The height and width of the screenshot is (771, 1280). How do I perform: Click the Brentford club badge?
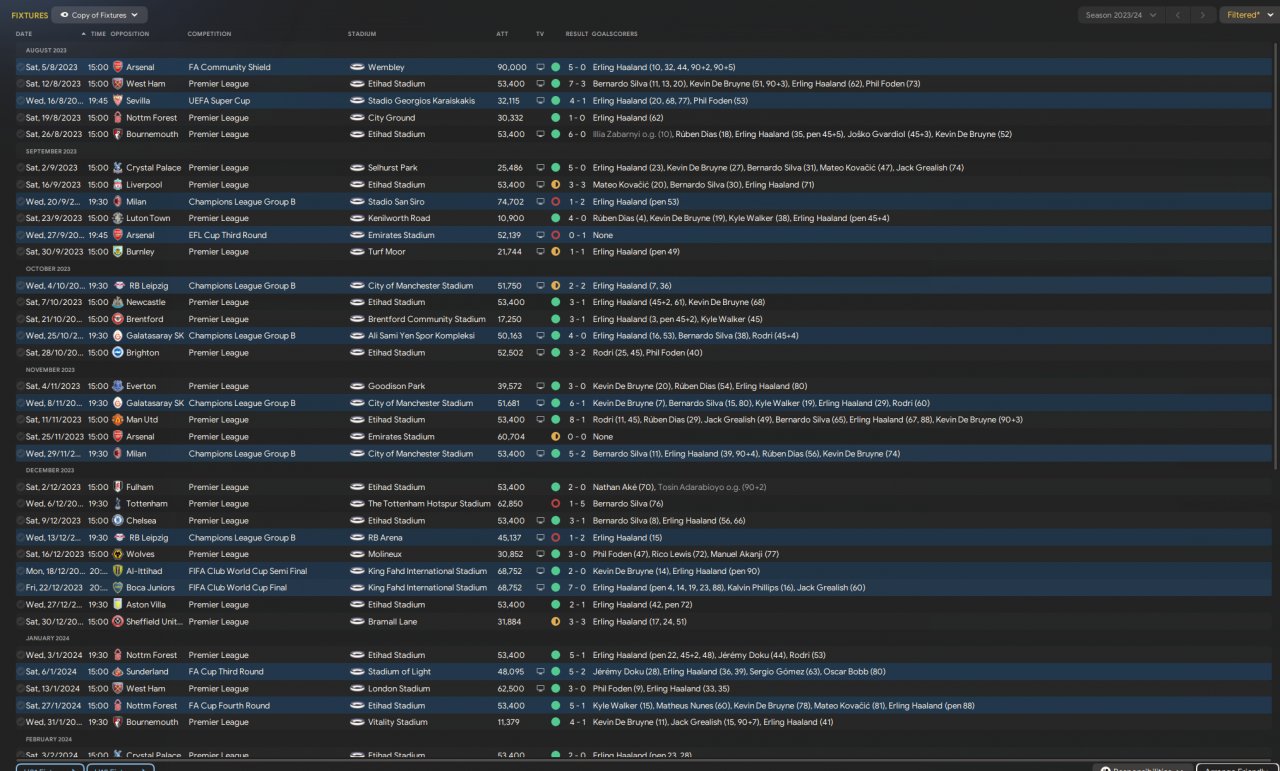[118, 319]
